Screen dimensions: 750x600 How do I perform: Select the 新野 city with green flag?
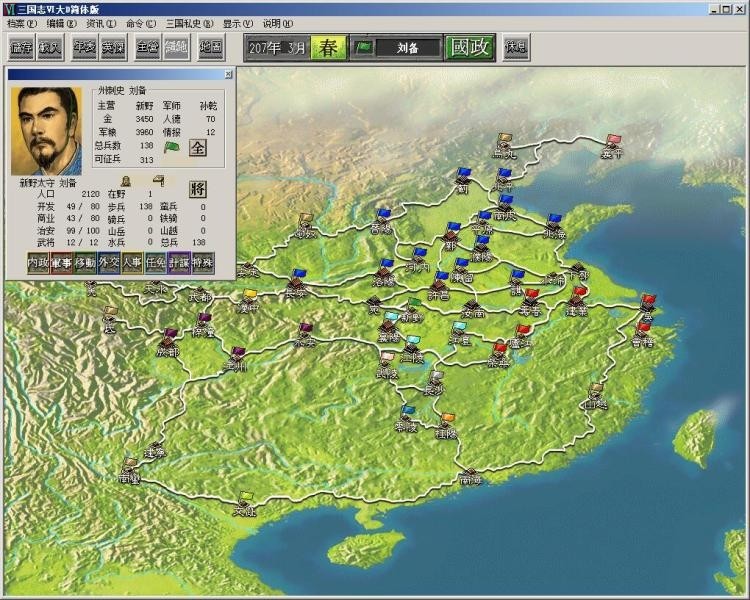pos(412,311)
